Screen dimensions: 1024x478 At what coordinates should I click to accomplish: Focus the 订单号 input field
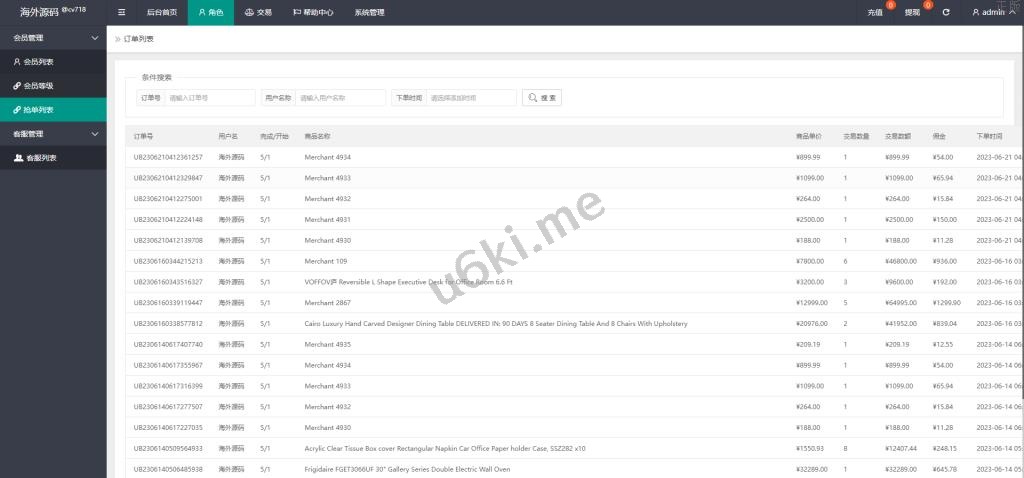point(209,98)
